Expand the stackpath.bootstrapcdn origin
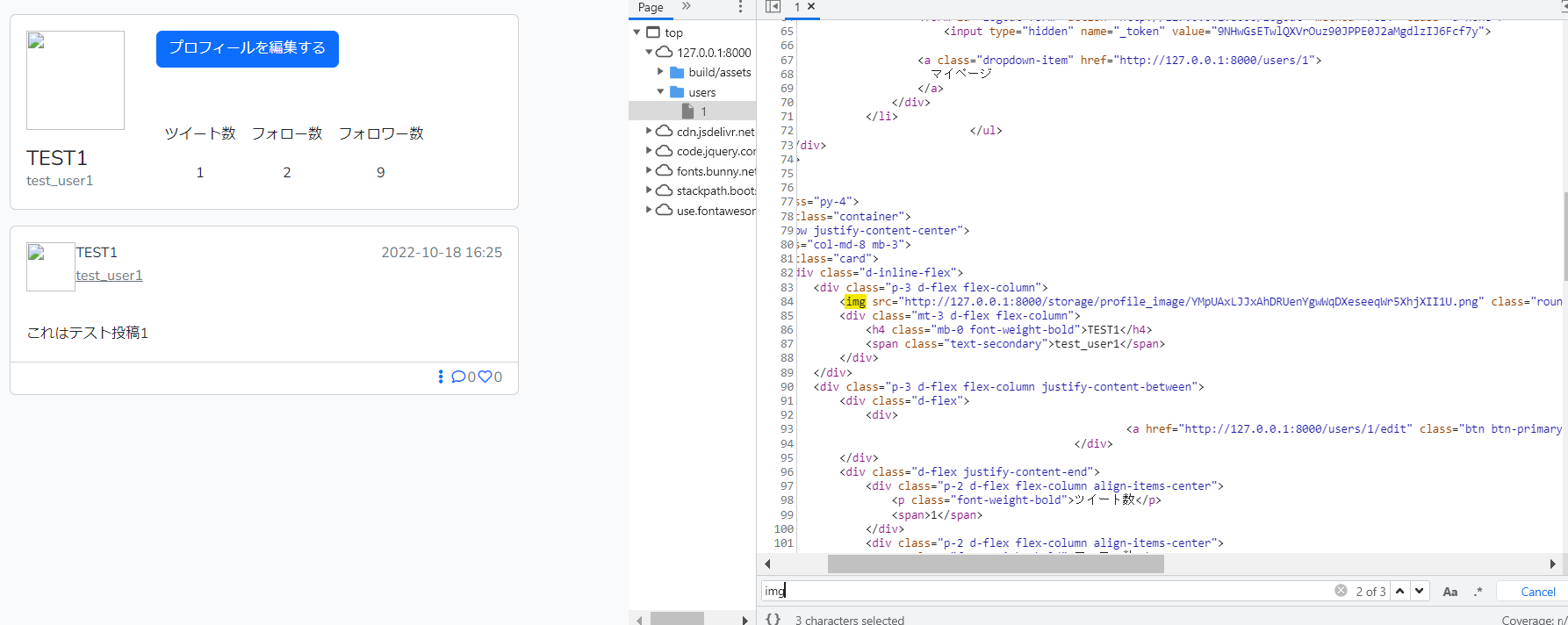 click(650, 190)
